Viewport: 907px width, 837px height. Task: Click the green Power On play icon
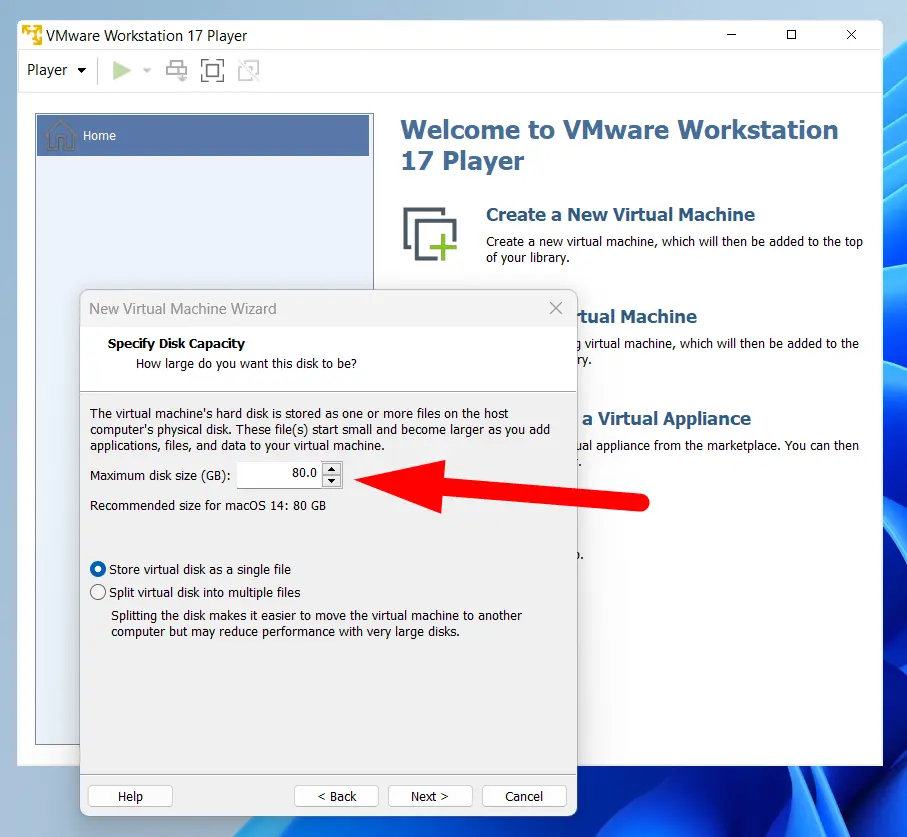[x=121, y=71]
